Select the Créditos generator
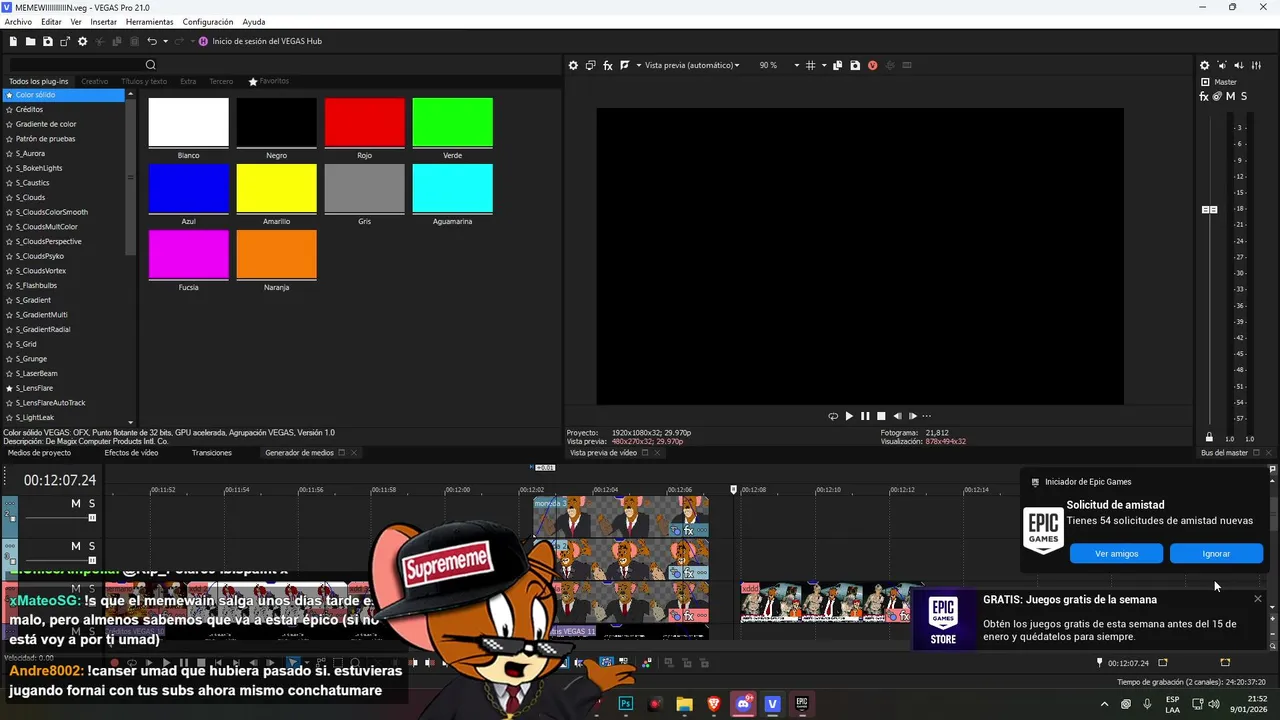This screenshot has height=720, width=1280. click(x=29, y=109)
